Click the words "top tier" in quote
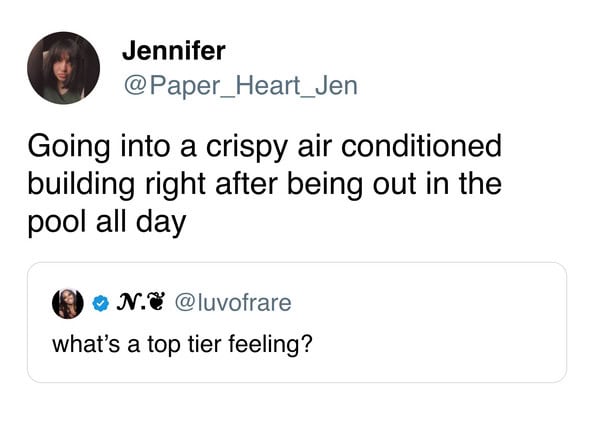 185,345
